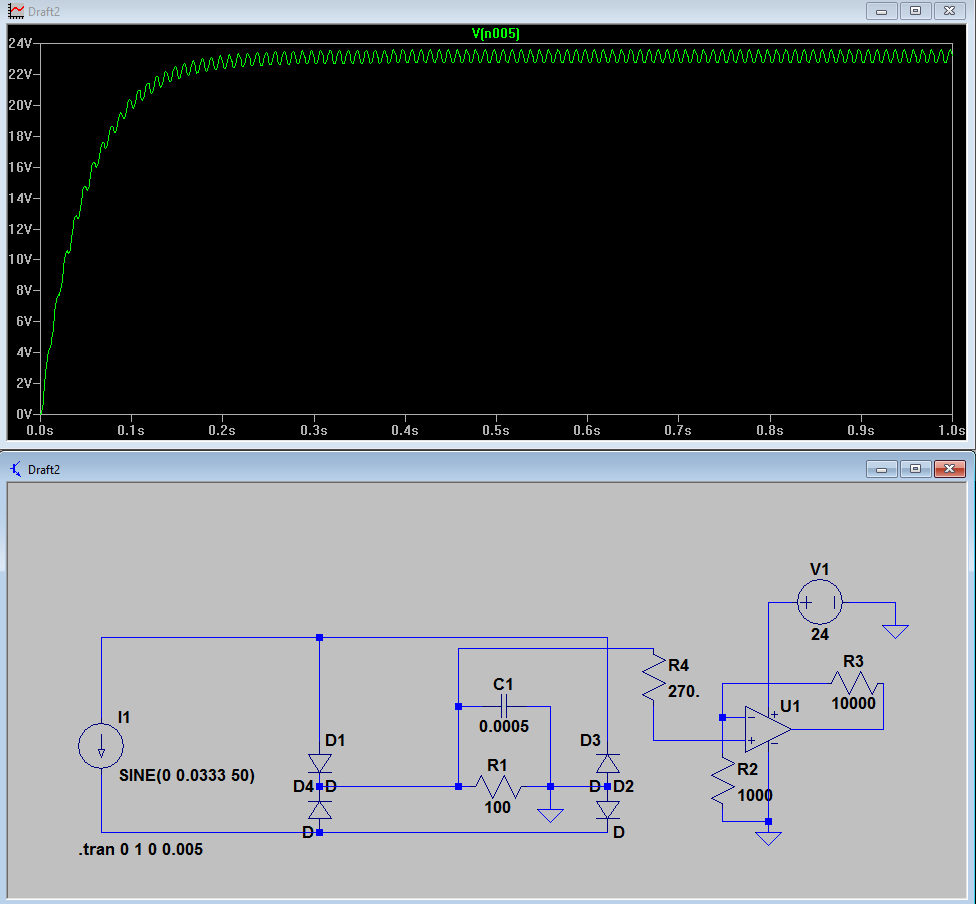Close the waveform plot window
The image size is (976, 904).
[x=949, y=11]
